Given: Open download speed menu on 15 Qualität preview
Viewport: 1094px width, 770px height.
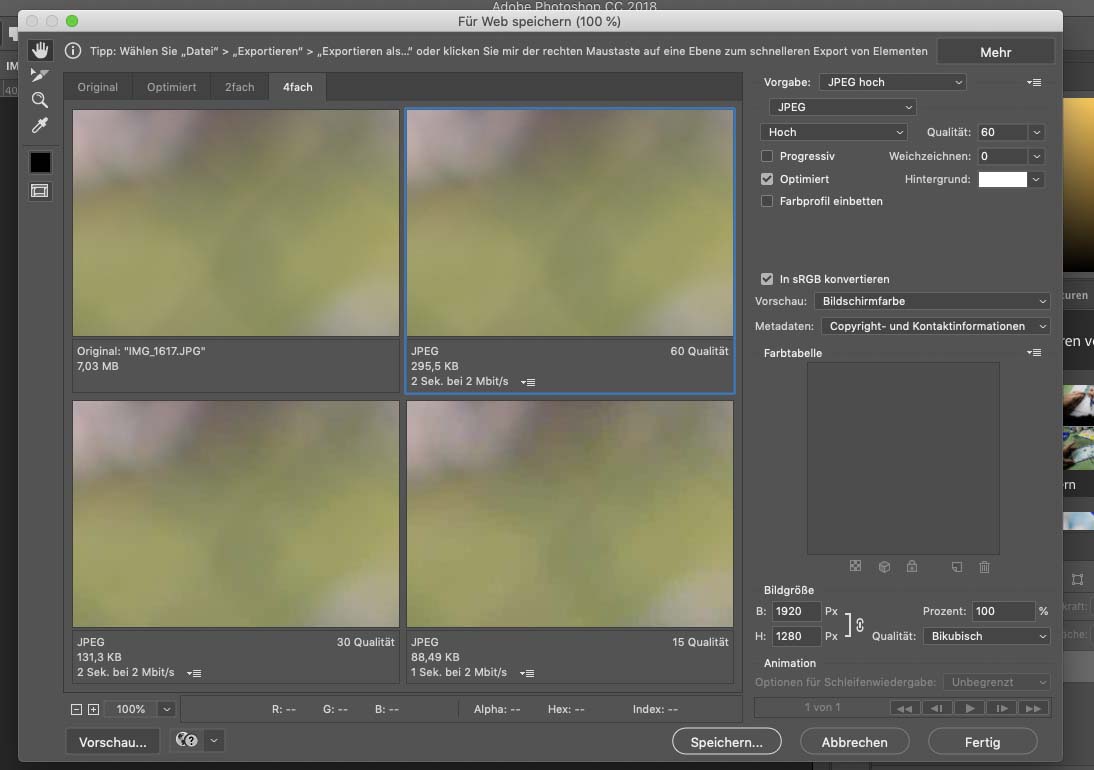Looking at the screenshot, I should [527, 673].
